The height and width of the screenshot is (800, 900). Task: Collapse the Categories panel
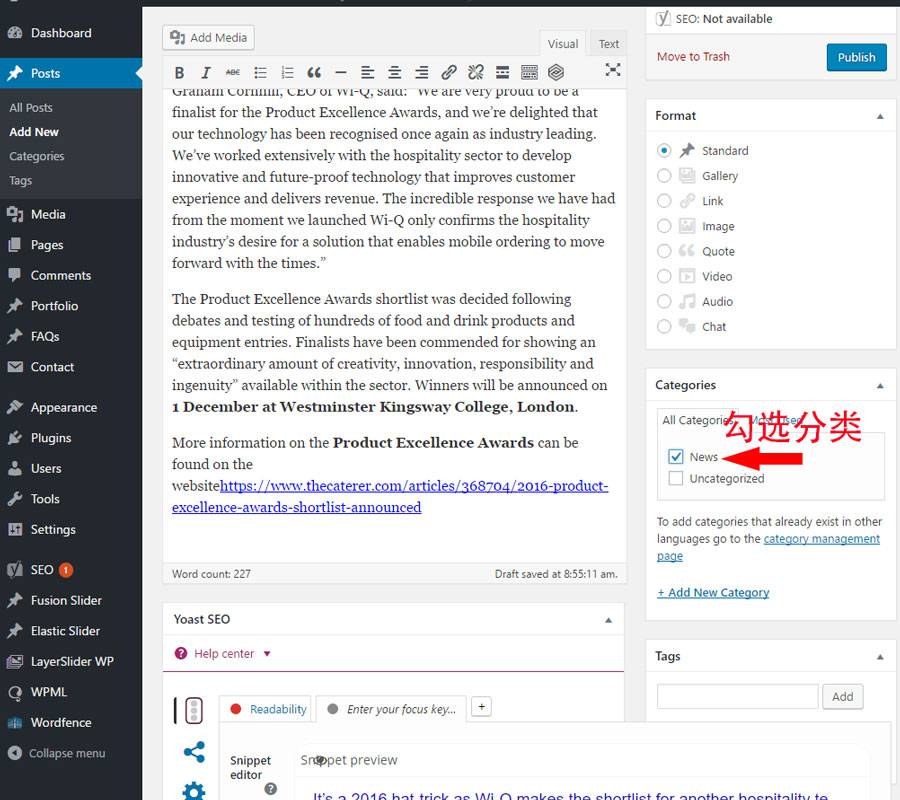(x=880, y=385)
